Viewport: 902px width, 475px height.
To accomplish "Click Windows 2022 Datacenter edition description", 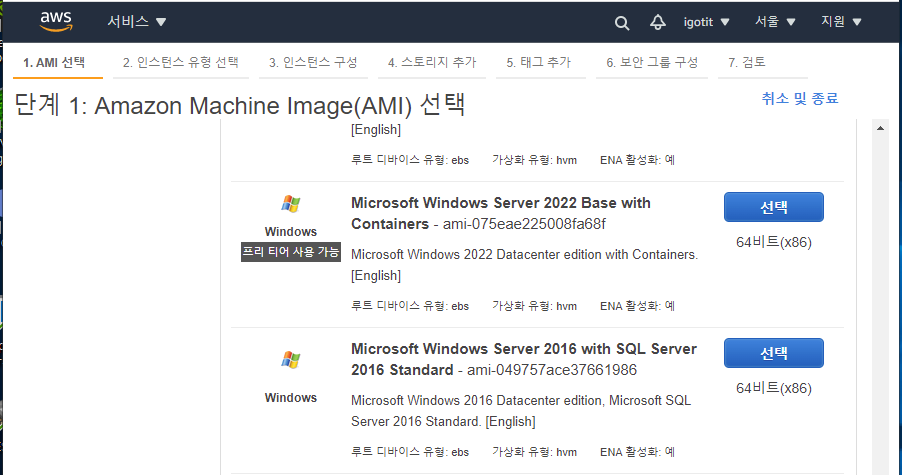I will [x=524, y=265].
